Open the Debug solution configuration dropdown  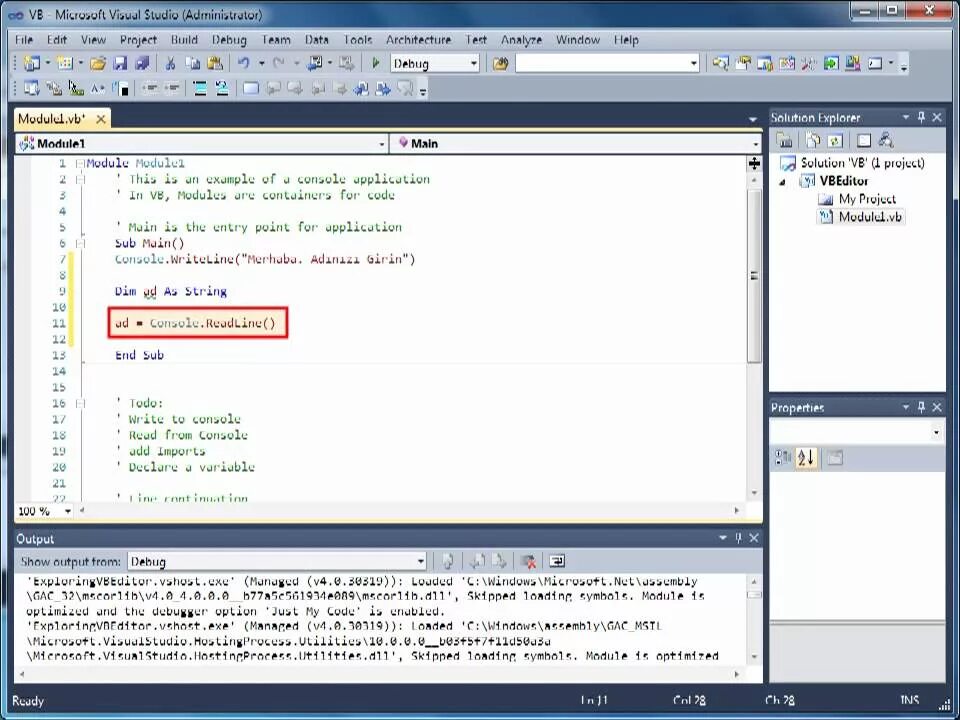474,63
